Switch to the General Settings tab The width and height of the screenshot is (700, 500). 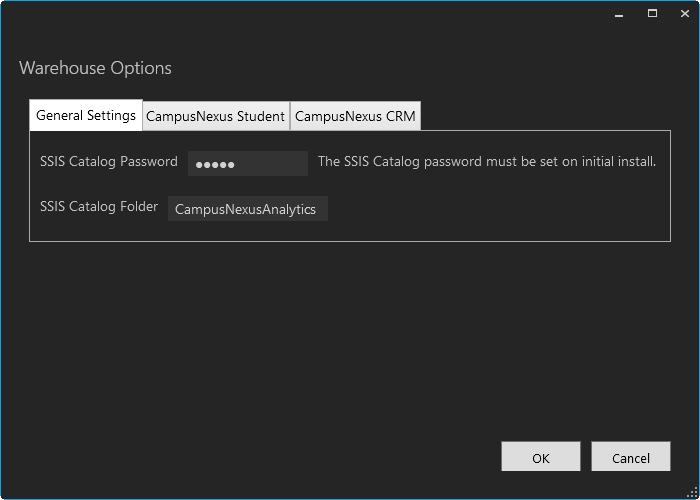[x=86, y=115]
